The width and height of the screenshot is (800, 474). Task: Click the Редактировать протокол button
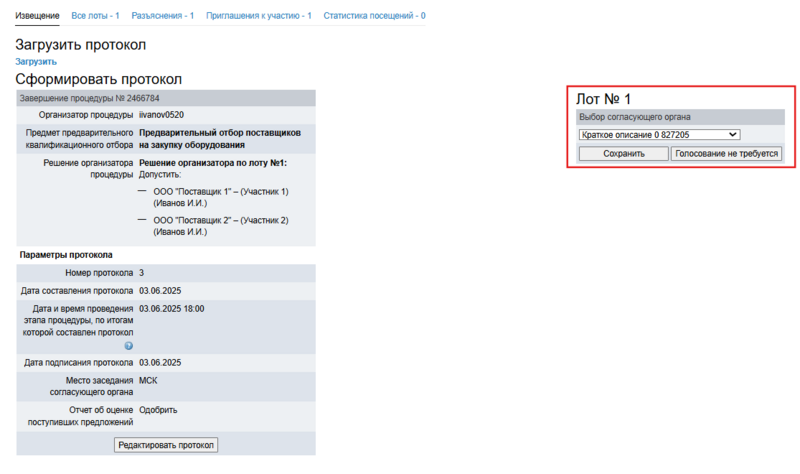click(x=166, y=445)
